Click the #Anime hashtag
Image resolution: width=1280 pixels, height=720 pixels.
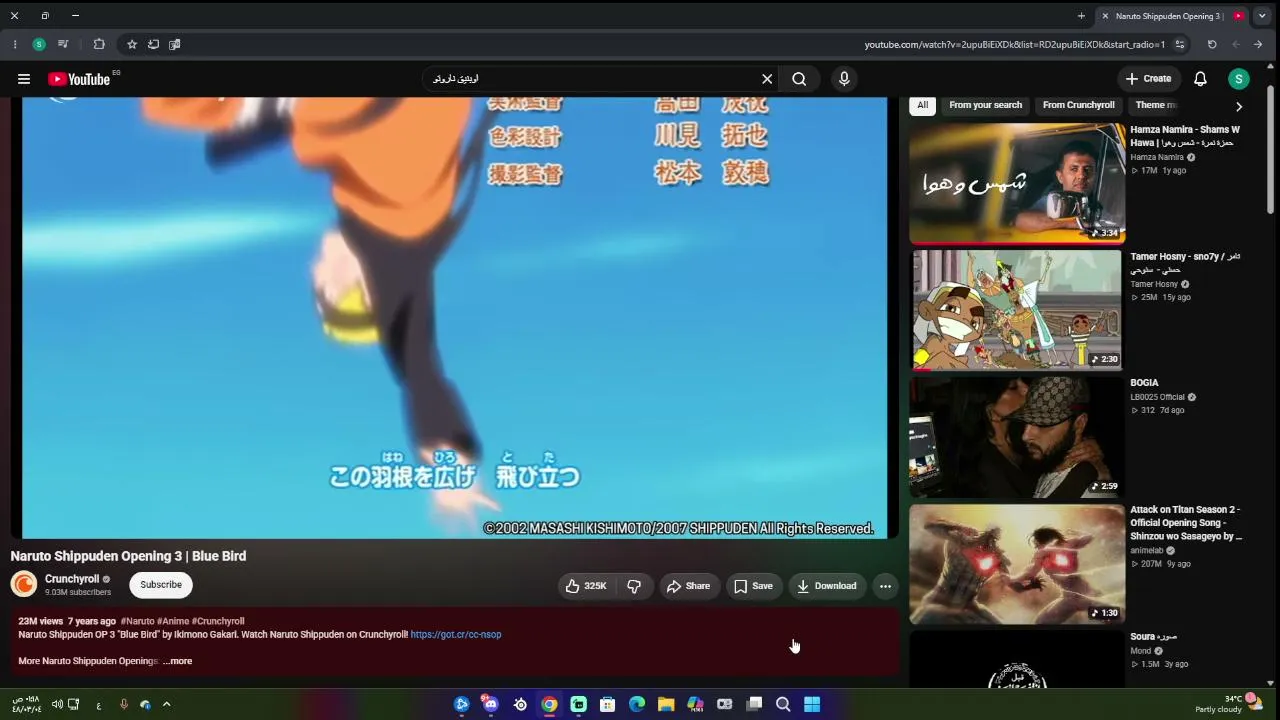pos(173,621)
